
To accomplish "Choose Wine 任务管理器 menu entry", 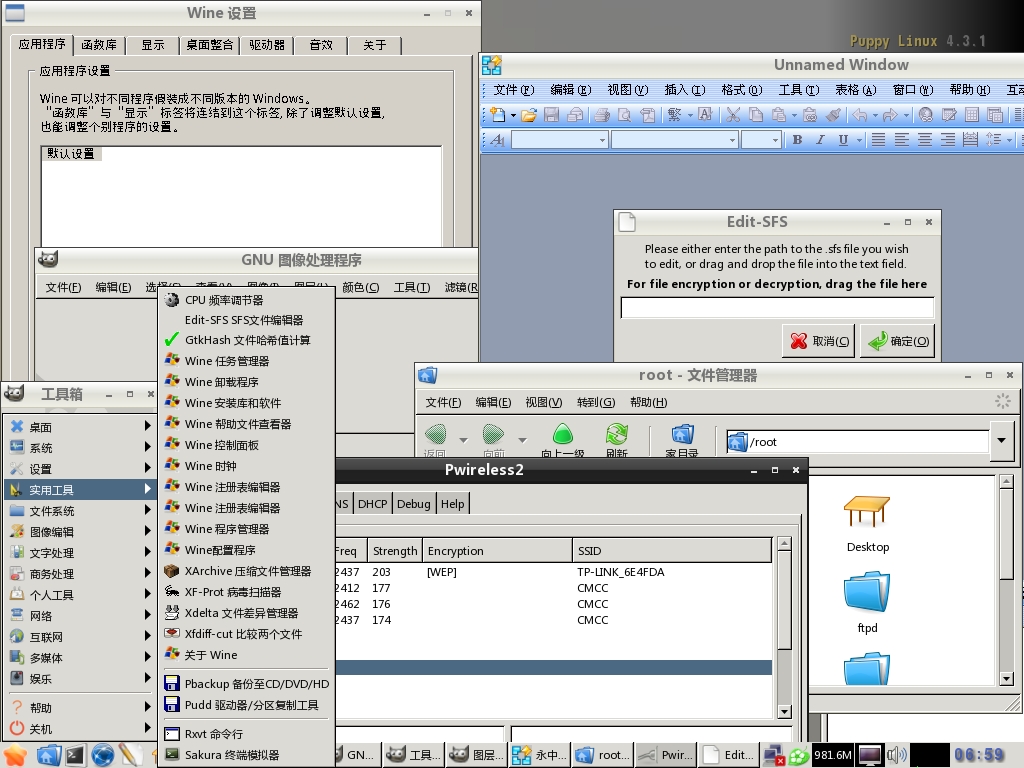I will pos(247,360).
